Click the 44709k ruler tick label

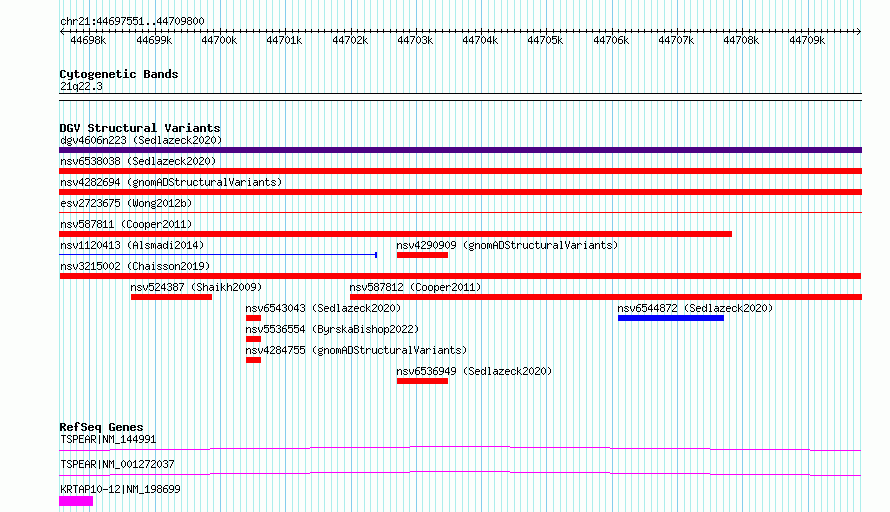pos(807,40)
